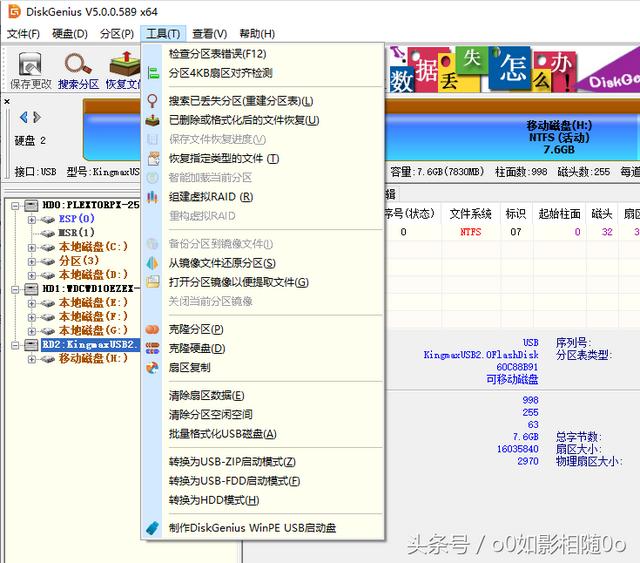Select 打开分区镜像以便提取文件 menu item
Viewport: 640px width, 563px height.
pos(262,282)
